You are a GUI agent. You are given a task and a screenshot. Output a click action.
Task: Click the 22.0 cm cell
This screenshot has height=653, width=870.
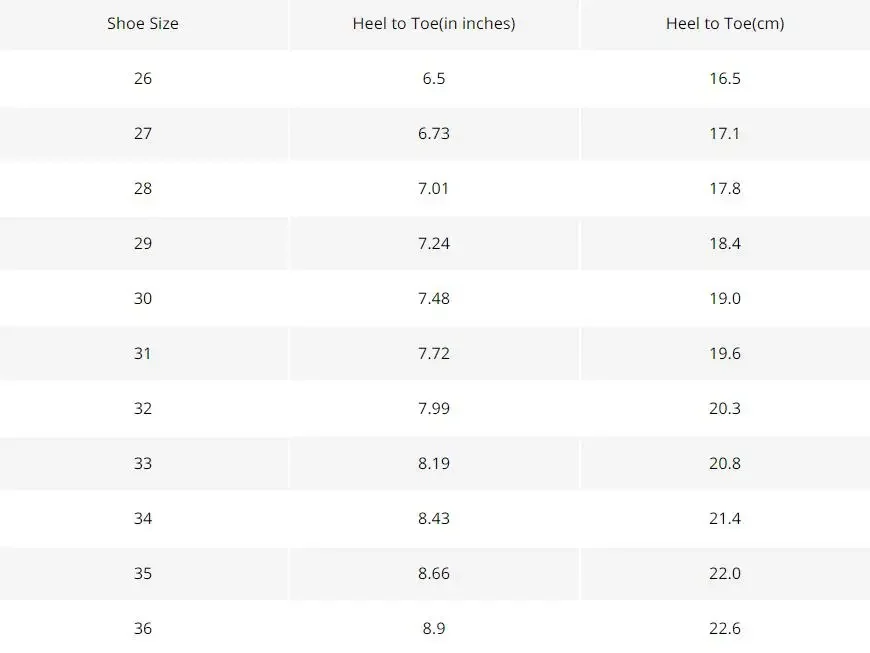(x=725, y=574)
